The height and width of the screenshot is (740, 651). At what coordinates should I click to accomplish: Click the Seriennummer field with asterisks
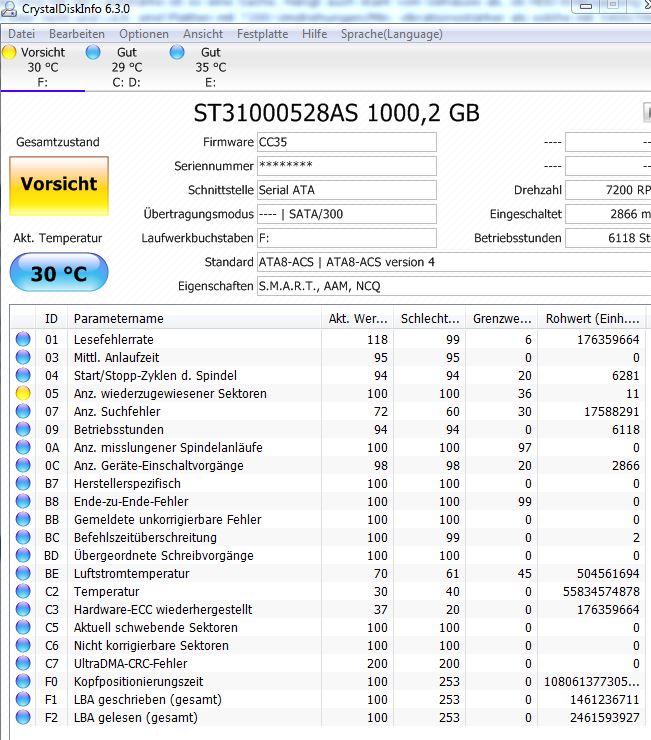pos(347,166)
